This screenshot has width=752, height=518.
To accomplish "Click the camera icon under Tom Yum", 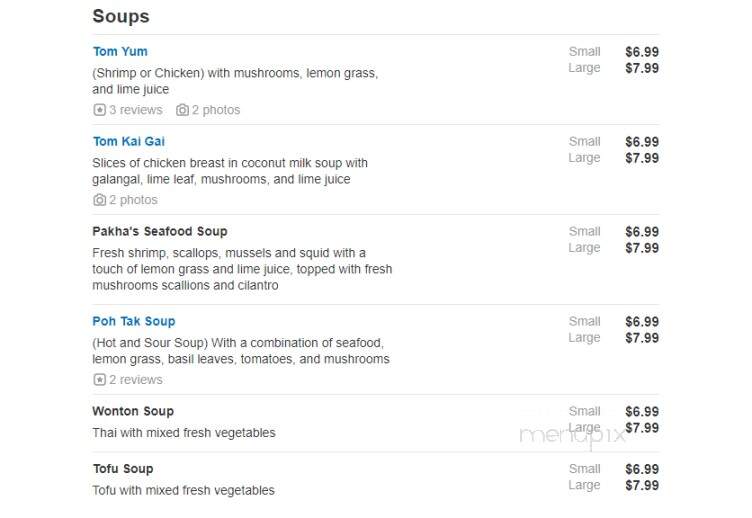I will (x=182, y=110).
